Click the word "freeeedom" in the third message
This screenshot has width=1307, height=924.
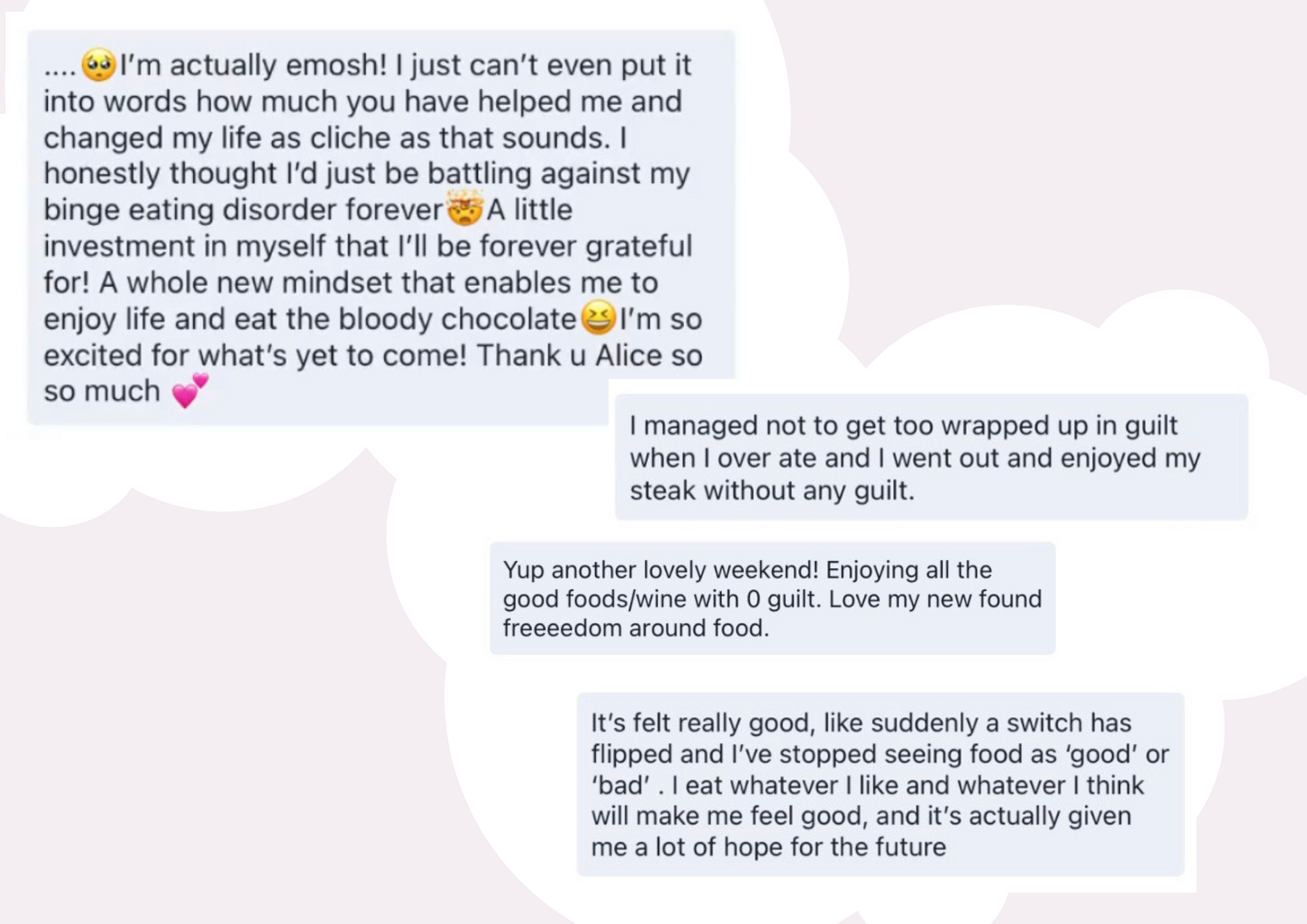562,628
